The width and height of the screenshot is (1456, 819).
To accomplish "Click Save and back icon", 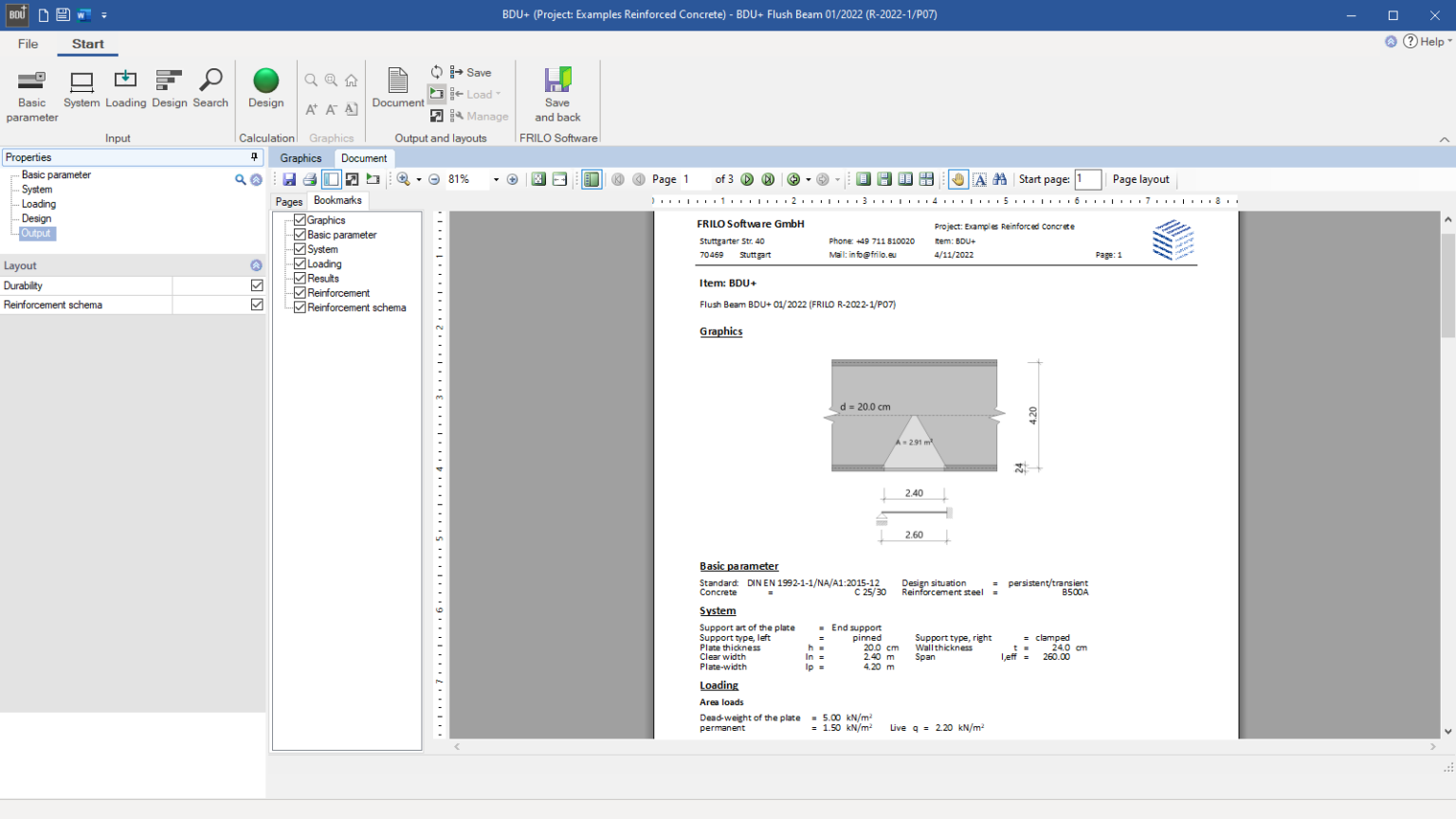I will [557, 95].
